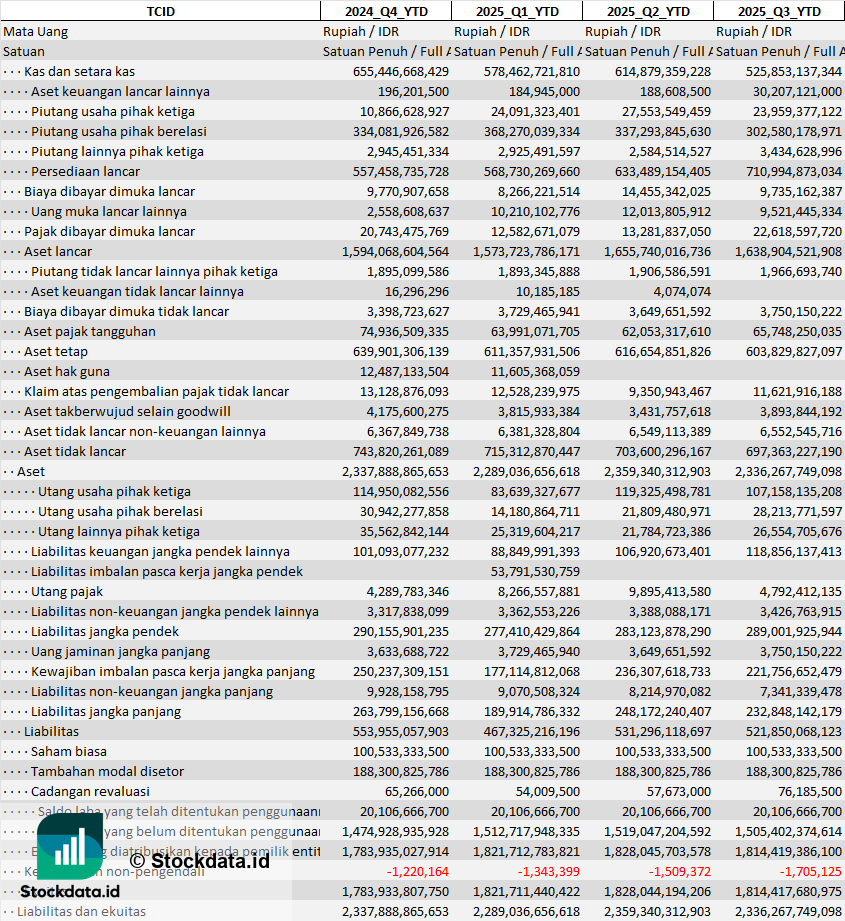Click Biaya dibayar dimuka tidak lancar label

(126, 311)
